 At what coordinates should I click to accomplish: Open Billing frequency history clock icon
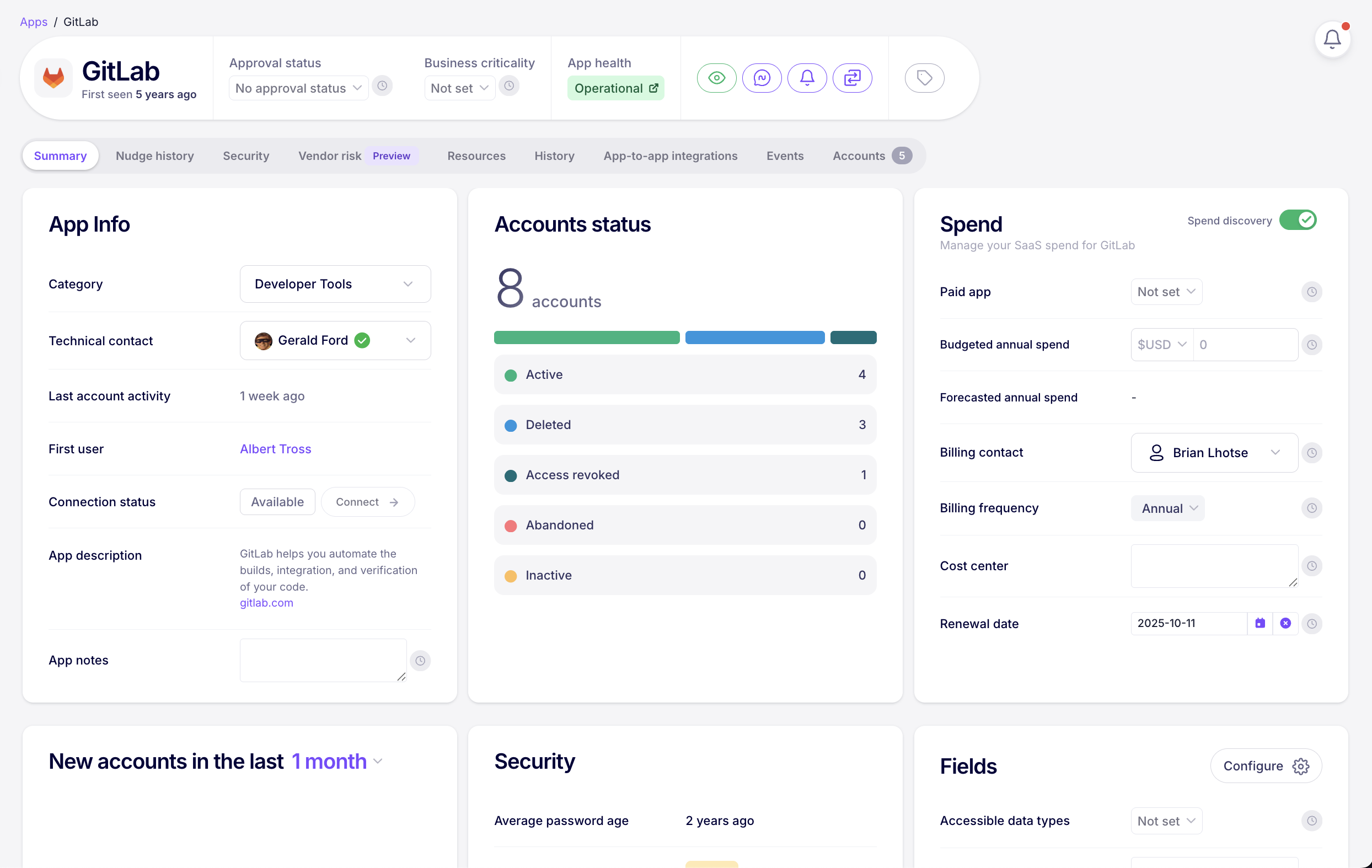[1311, 508]
